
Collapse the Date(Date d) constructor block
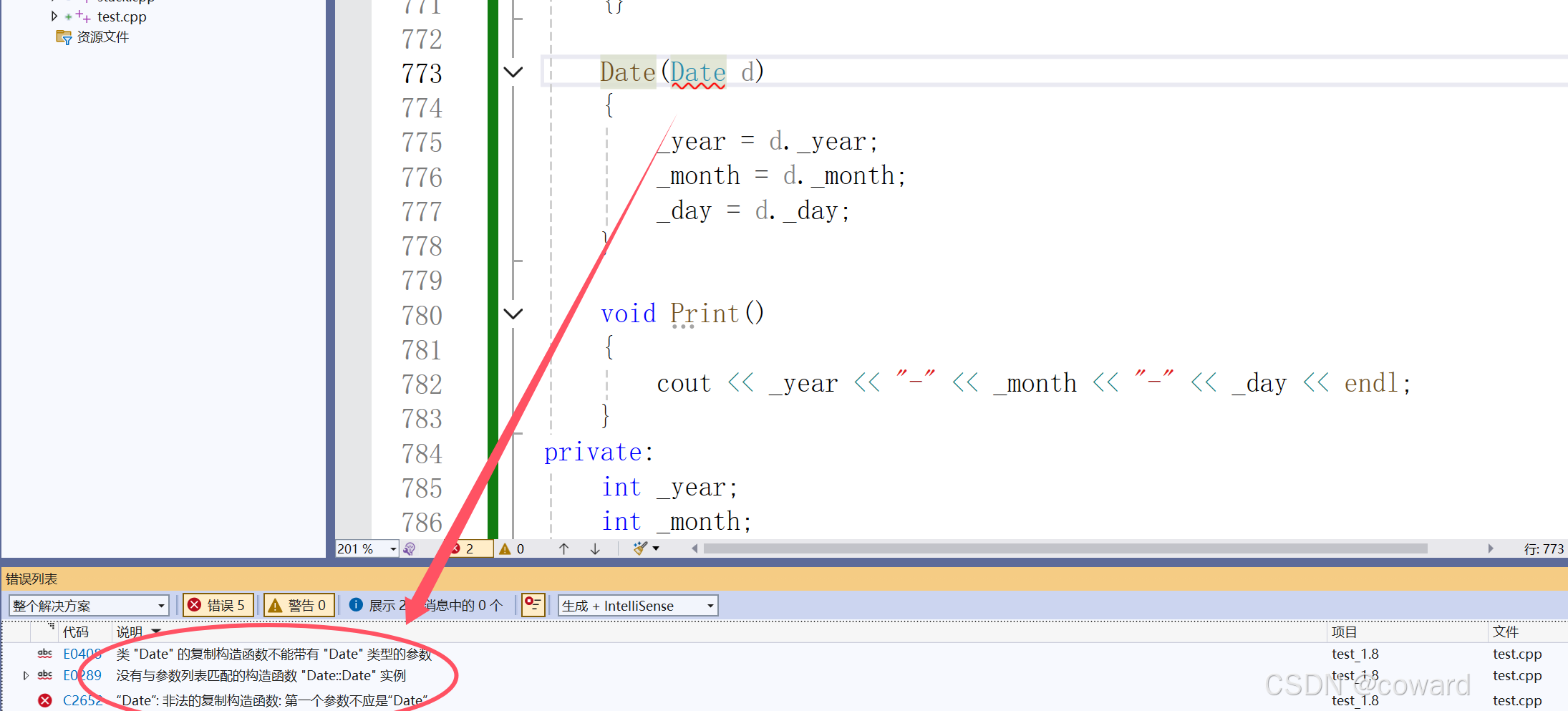(x=513, y=72)
